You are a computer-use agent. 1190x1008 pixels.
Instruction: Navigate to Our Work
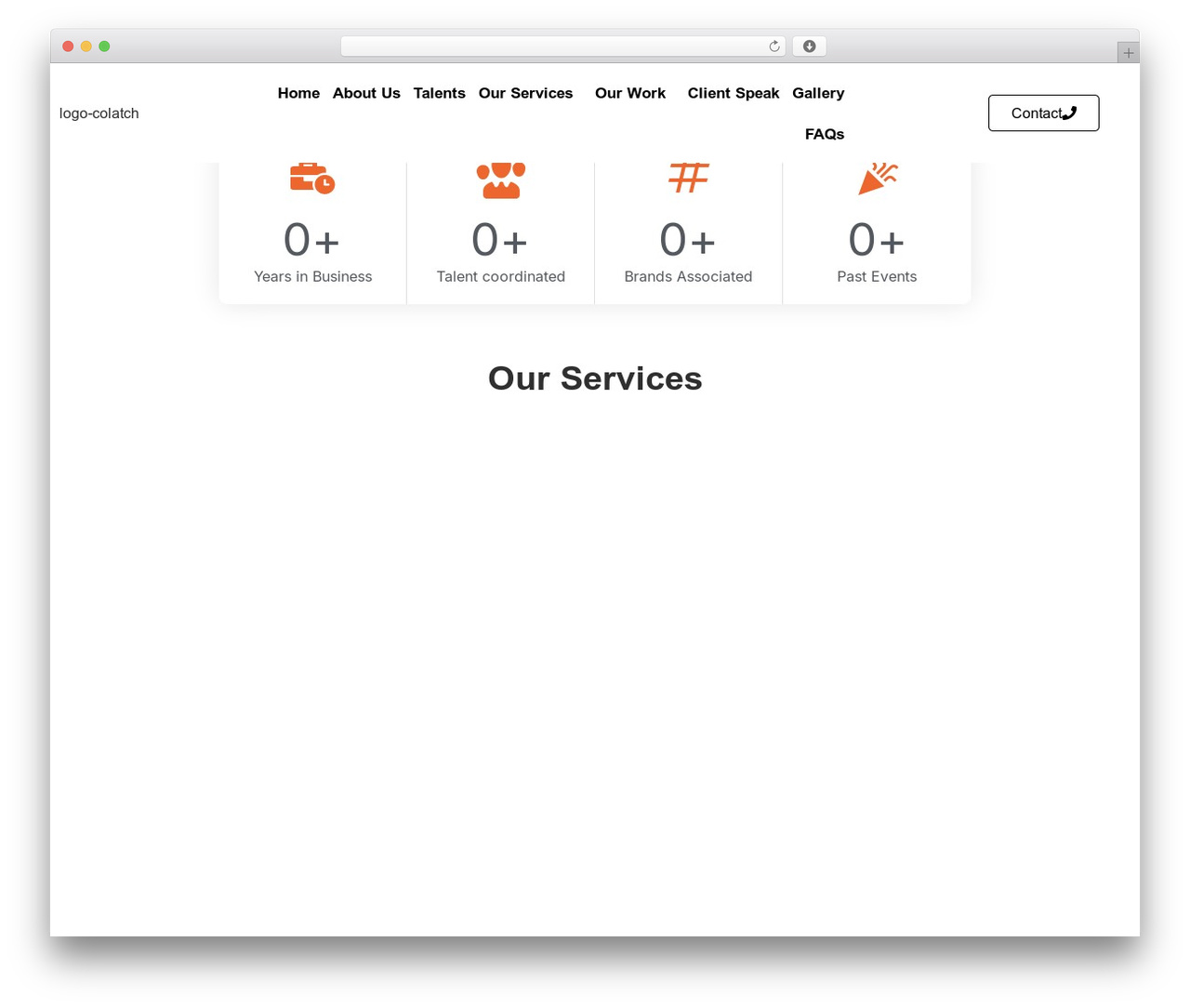(x=630, y=93)
